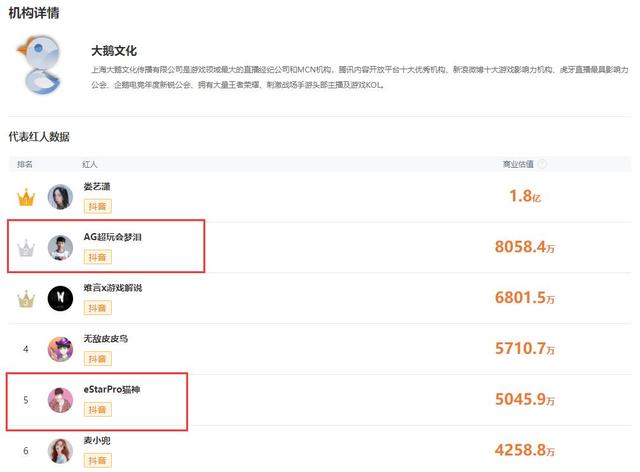Open the eStarPro猫神 name link
The image size is (640, 472).
112,389
